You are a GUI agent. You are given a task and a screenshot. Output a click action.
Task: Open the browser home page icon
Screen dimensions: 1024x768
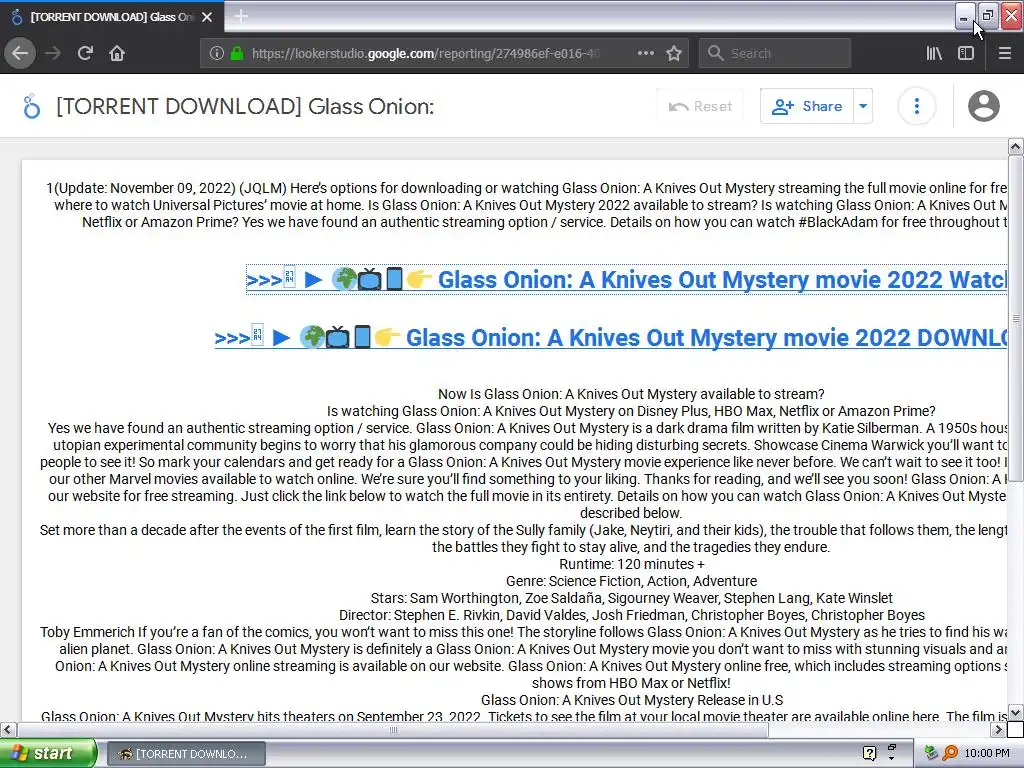117,54
